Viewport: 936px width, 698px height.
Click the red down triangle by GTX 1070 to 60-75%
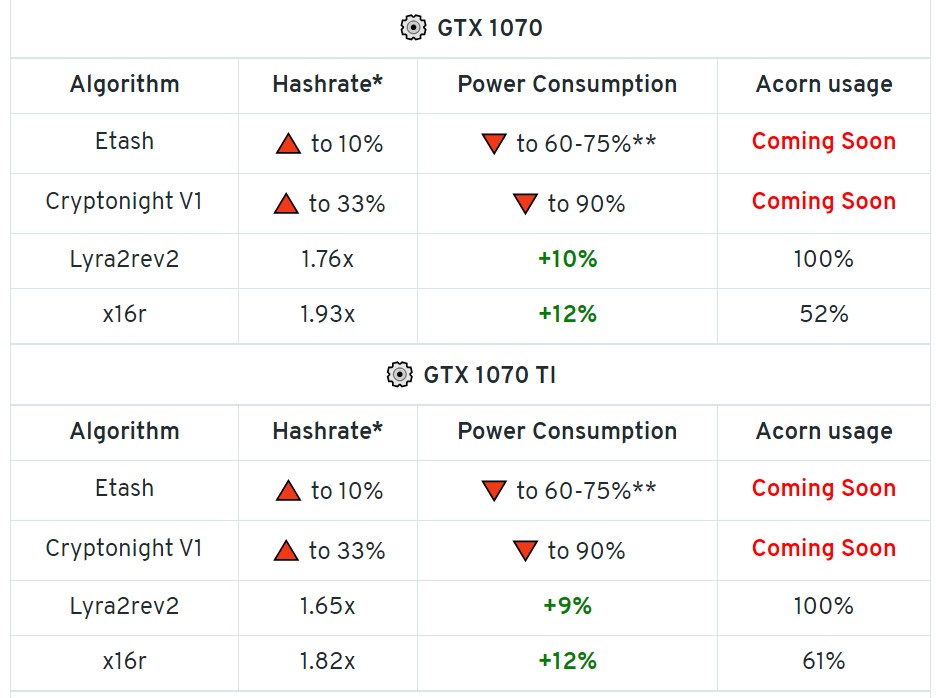pos(494,144)
